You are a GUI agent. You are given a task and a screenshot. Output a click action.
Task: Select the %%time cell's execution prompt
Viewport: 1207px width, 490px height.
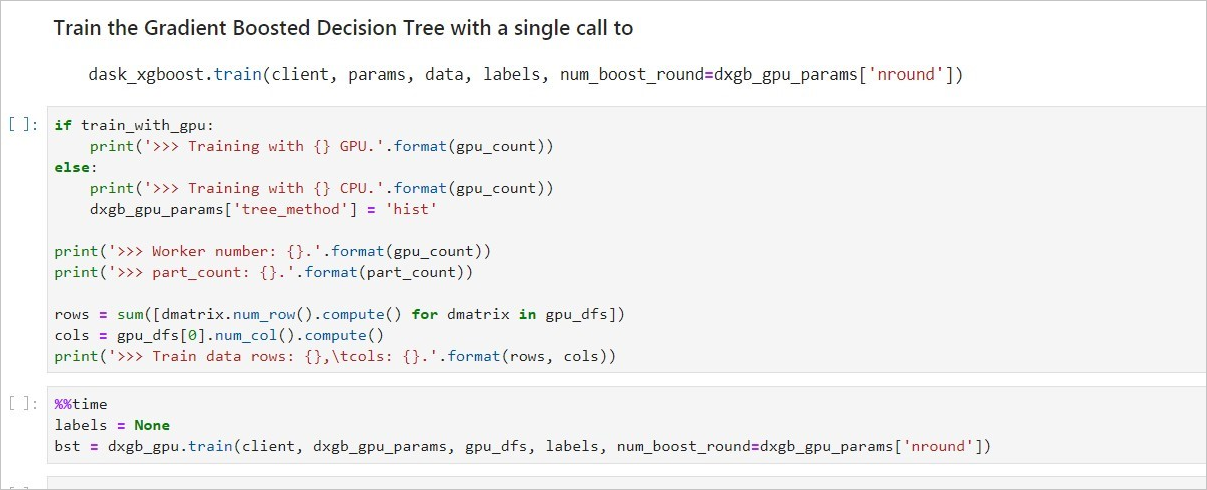tap(23, 404)
